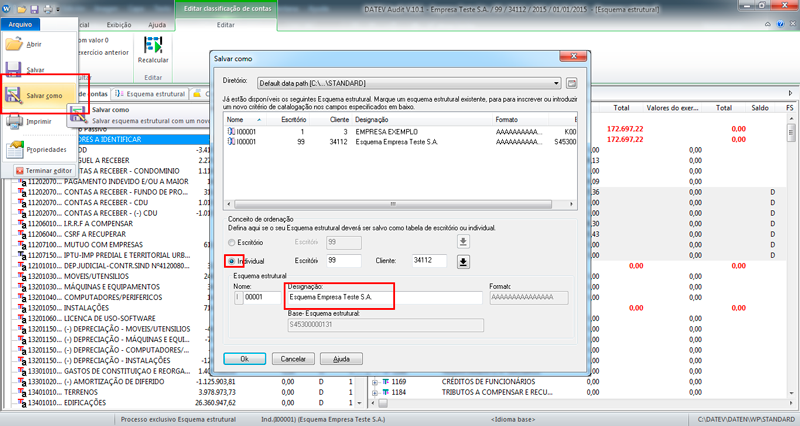This screenshot has width=800, height=426.
Task: Click the 1184 structure node icon
Action: pyautogui.click(x=386, y=392)
